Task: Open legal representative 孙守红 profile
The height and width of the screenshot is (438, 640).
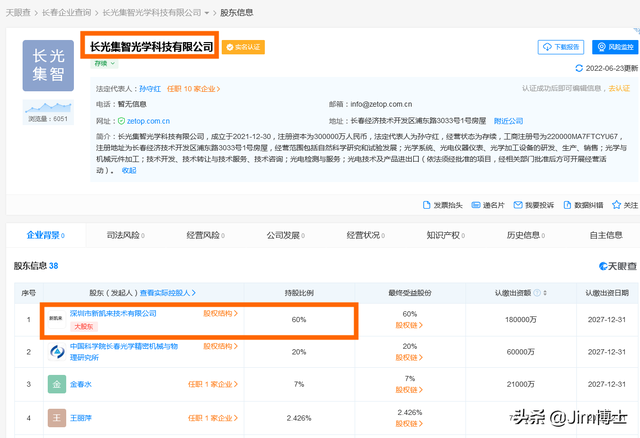Action: pos(150,89)
